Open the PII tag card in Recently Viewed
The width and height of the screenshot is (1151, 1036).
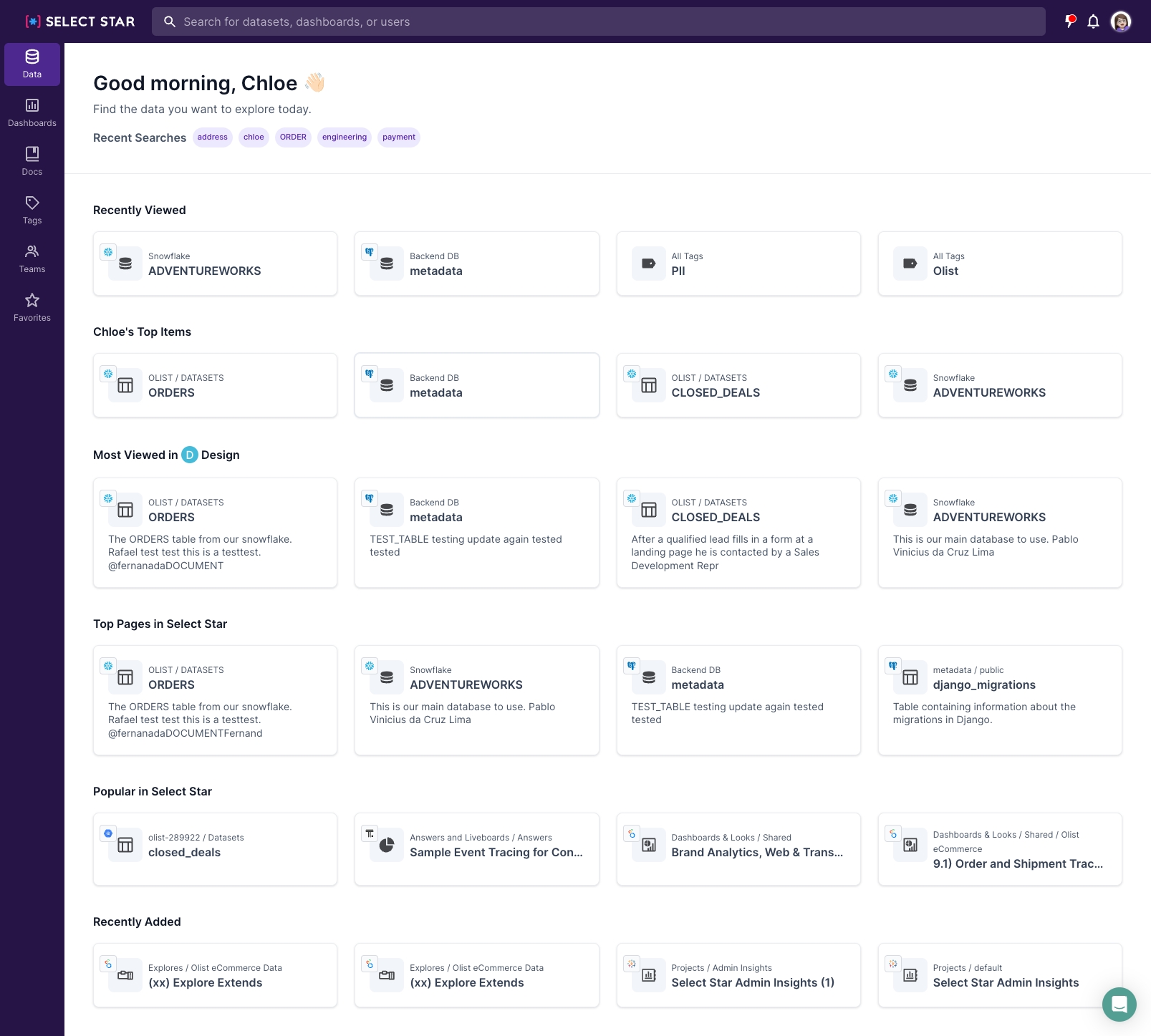coord(738,263)
